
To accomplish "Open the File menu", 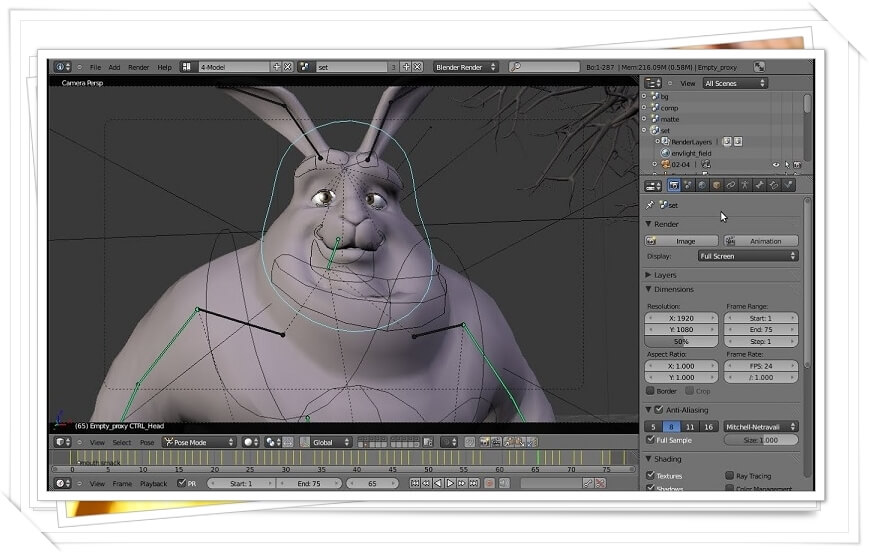I will [95, 67].
